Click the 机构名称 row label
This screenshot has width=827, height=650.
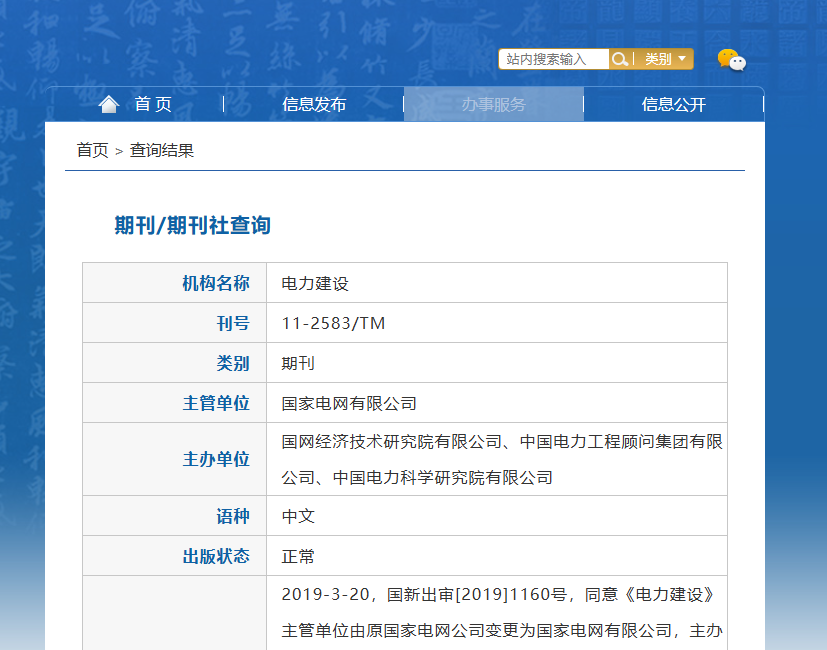[x=216, y=283]
